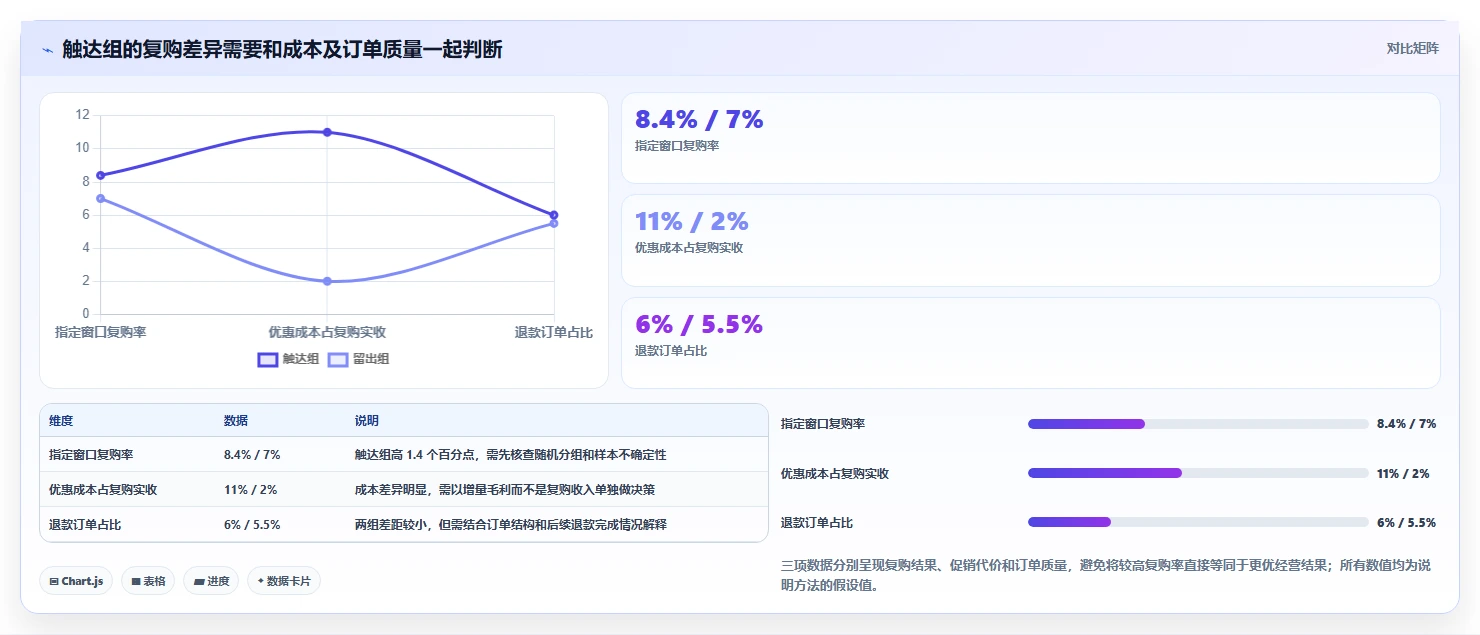Click the 退款订单占比 progress row label

[817, 522]
